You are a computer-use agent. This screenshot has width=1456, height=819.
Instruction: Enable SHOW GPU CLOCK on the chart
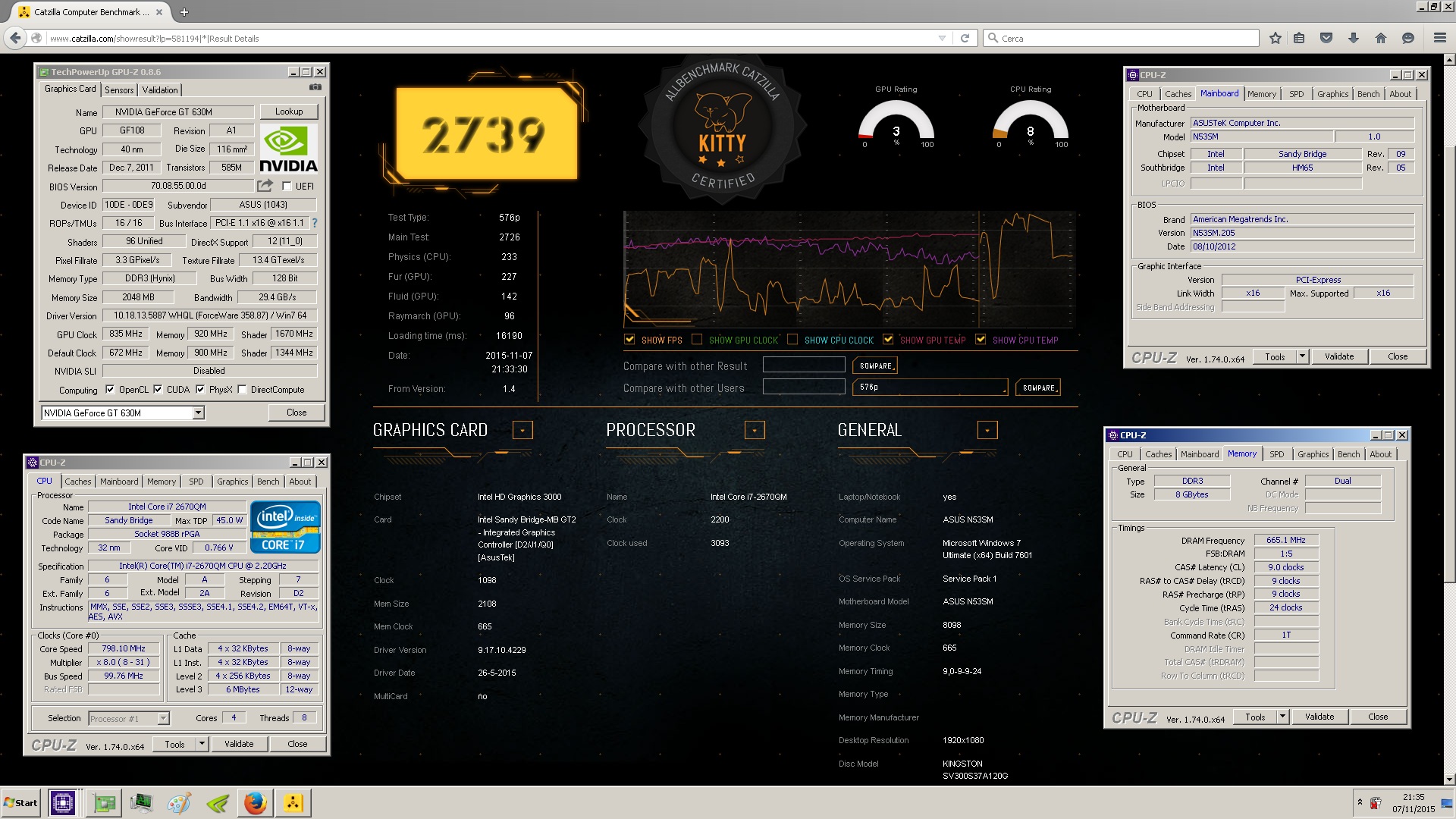coord(697,340)
